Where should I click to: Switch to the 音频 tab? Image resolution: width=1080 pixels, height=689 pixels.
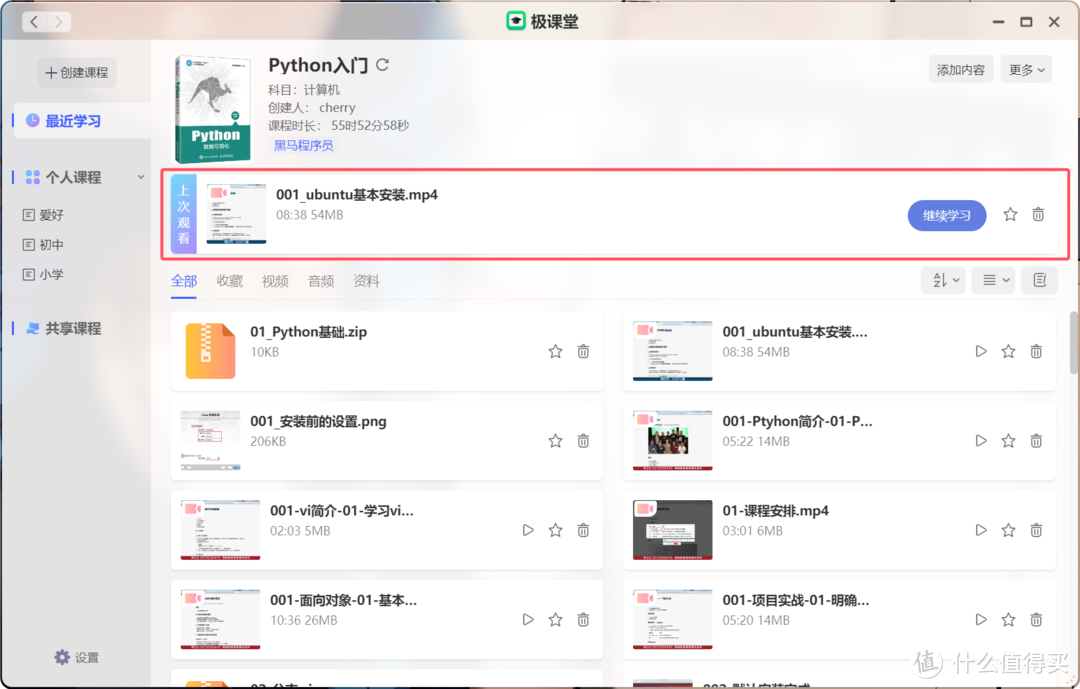click(321, 281)
